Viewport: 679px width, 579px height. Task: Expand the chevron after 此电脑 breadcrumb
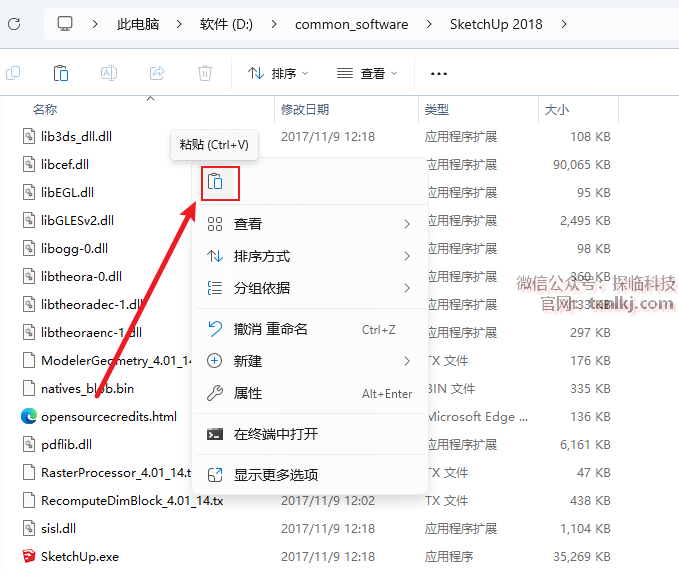pyautogui.click(x=179, y=24)
